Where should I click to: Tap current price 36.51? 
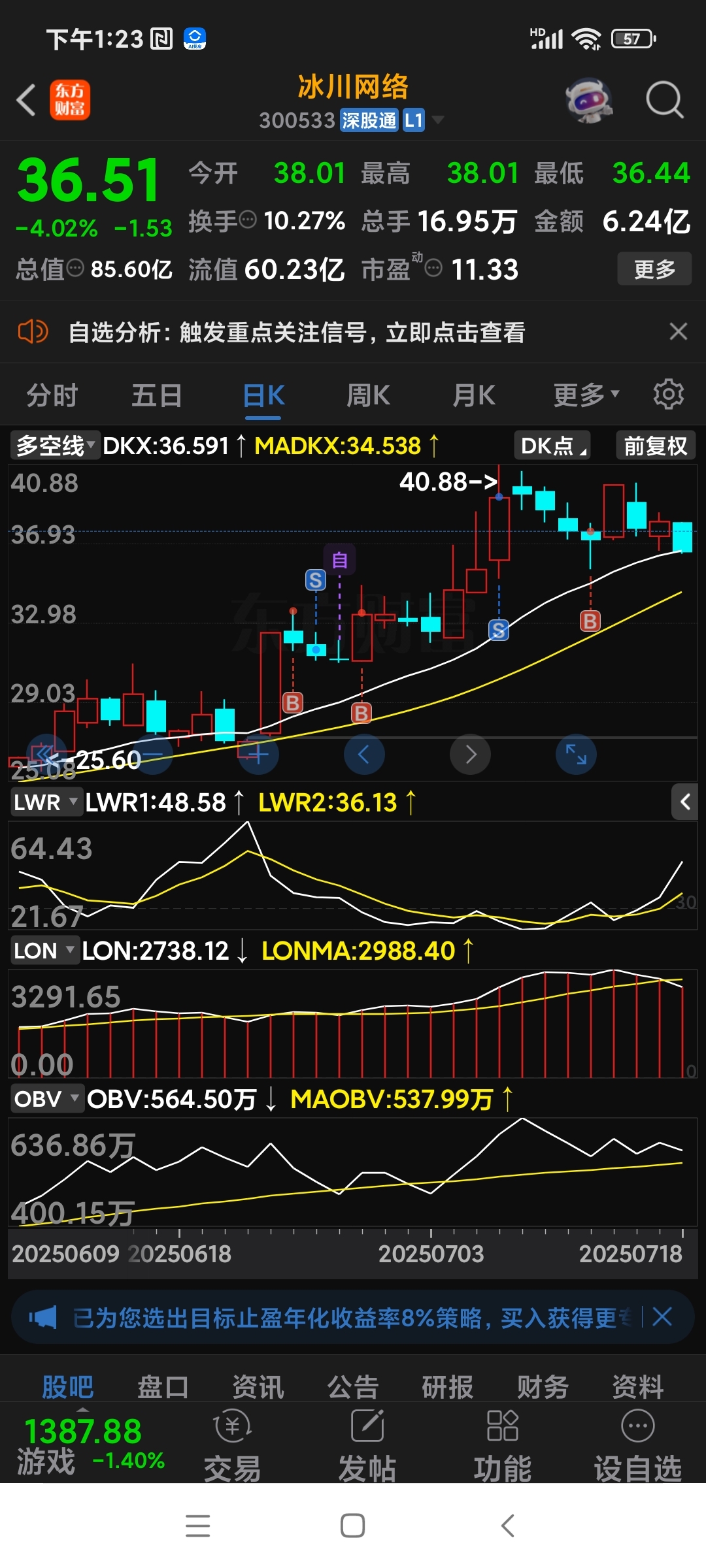(x=88, y=180)
